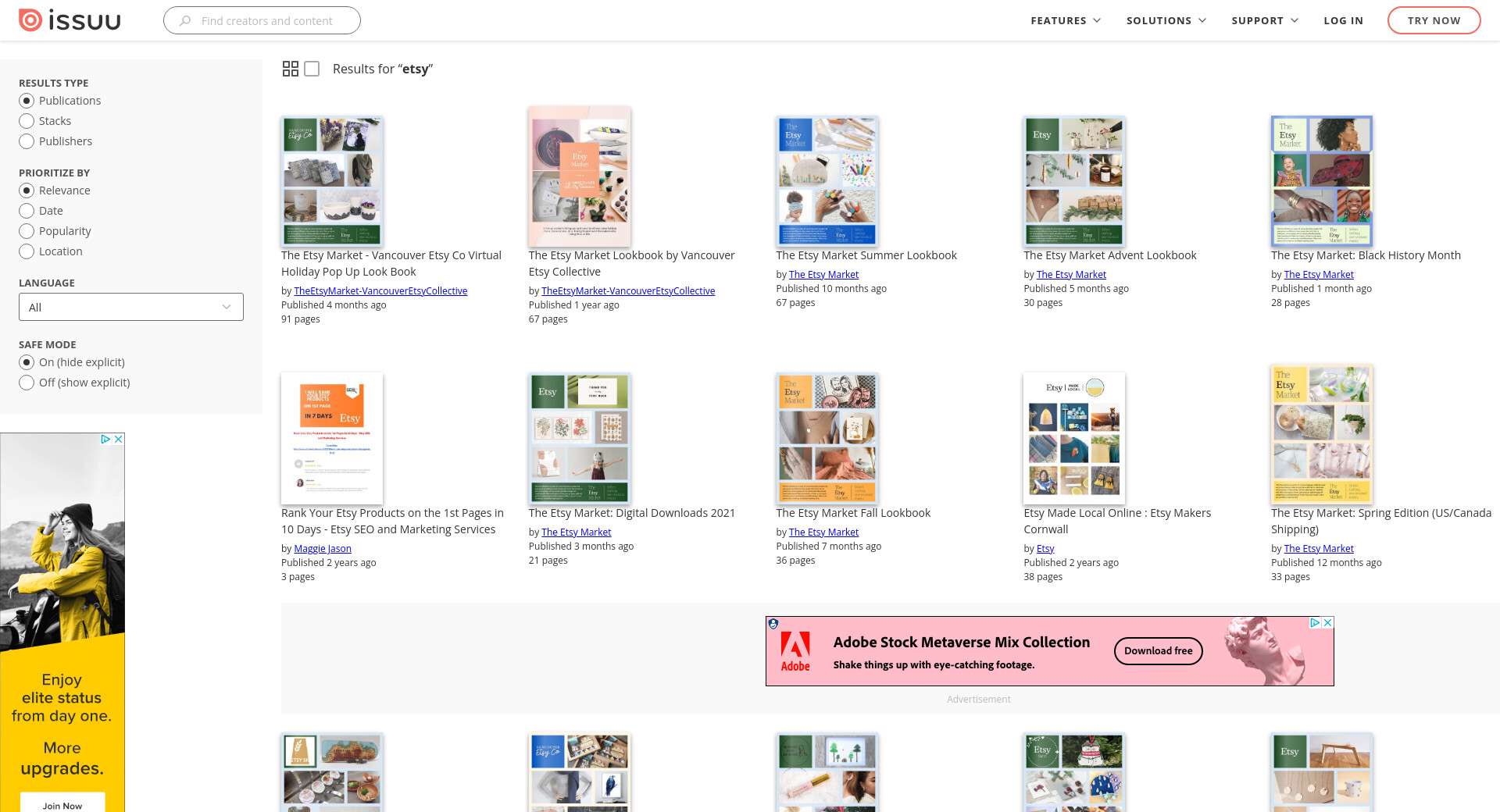Screen dimensions: 1500x812
Task: Close the Adobe Stock banner ad
Action: (1327, 622)
